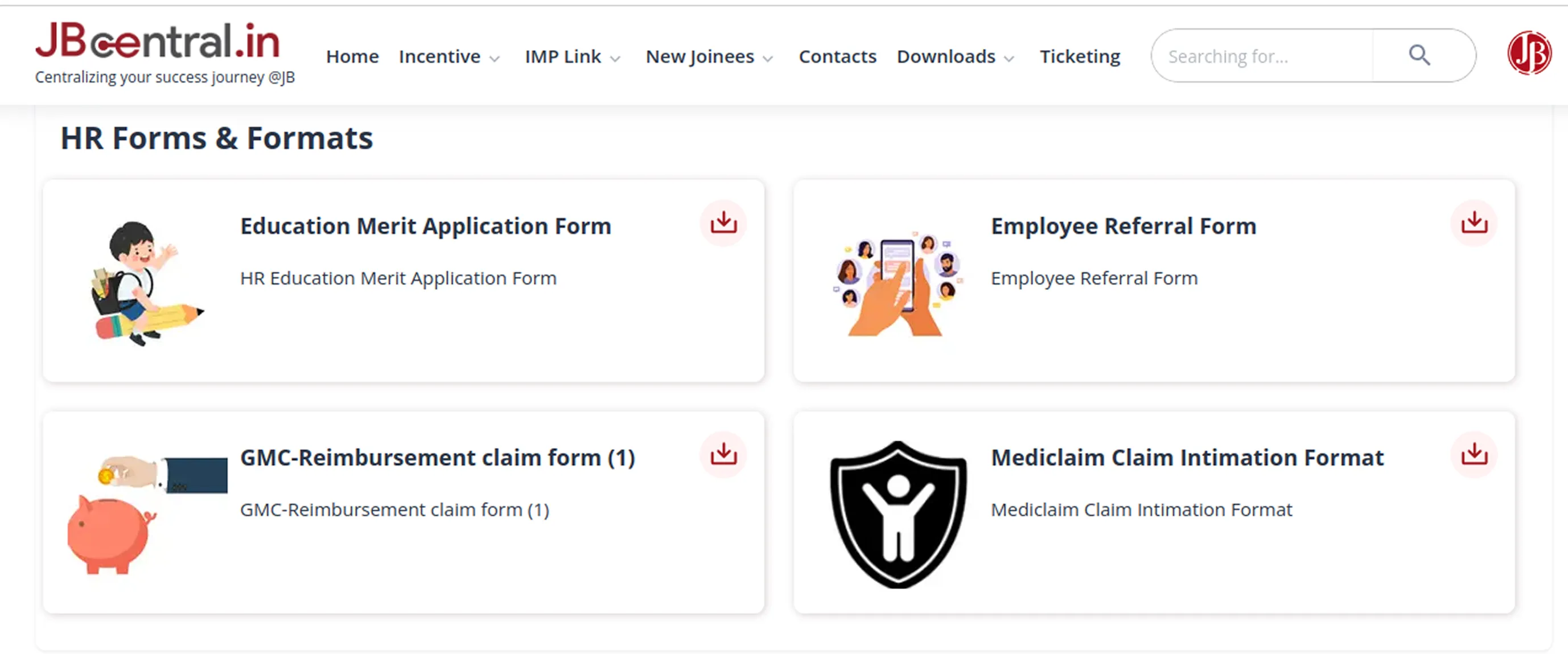Click the JBcentral.in logo

point(158,43)
